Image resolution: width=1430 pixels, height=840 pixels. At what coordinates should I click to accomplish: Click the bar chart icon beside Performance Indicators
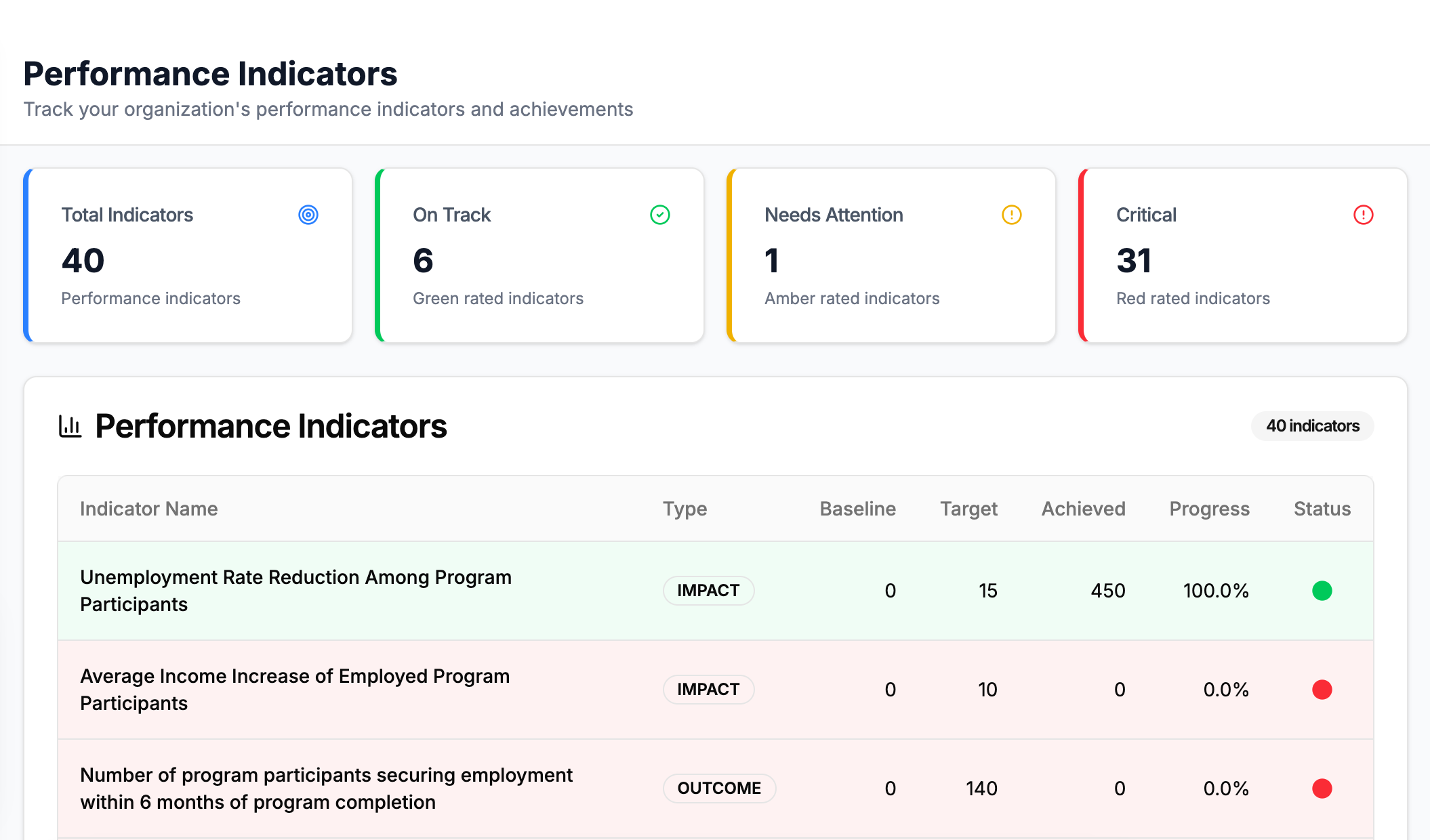coord(70,426)
